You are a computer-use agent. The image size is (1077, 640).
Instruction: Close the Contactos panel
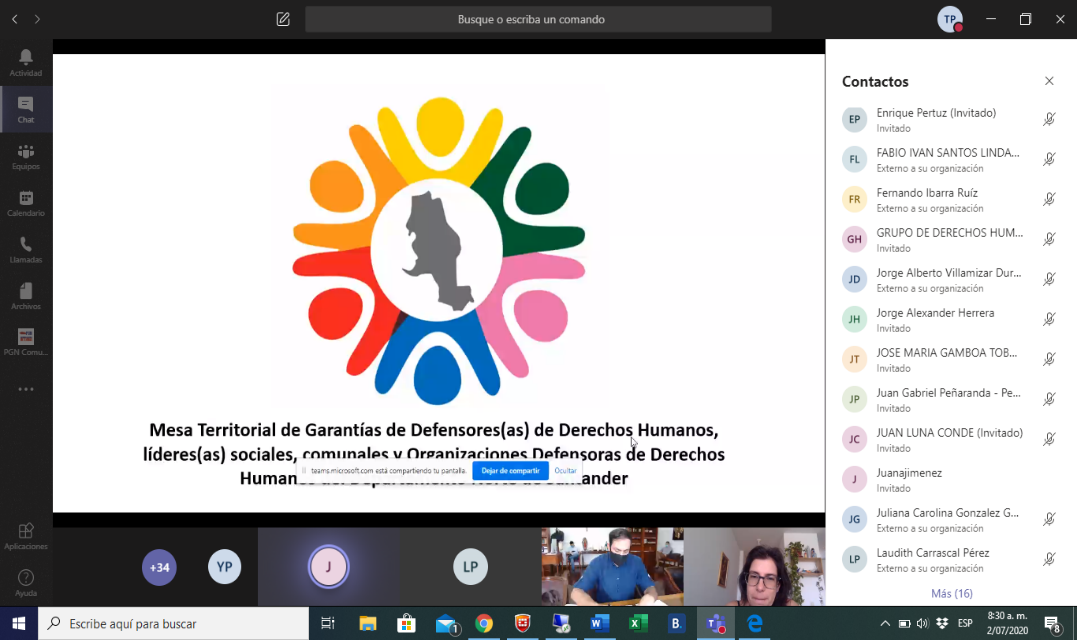(x=1049, y=81)
